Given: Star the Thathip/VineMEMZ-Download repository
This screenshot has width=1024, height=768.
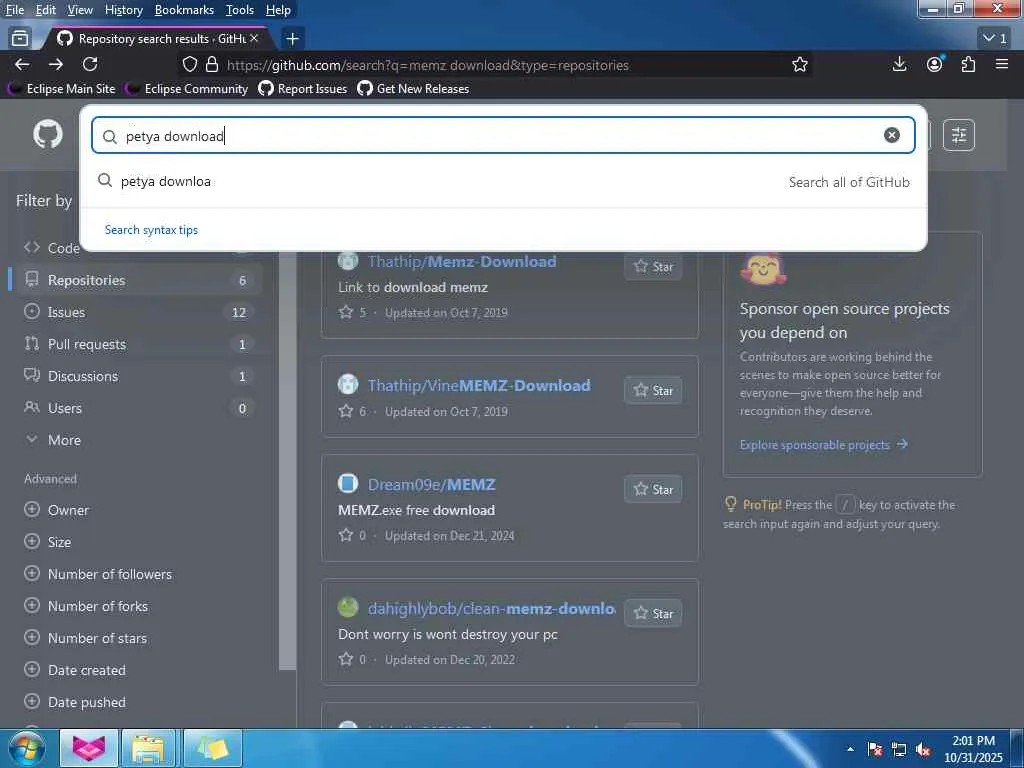Looking at the screenshot, I should click(x=653, y=391).
